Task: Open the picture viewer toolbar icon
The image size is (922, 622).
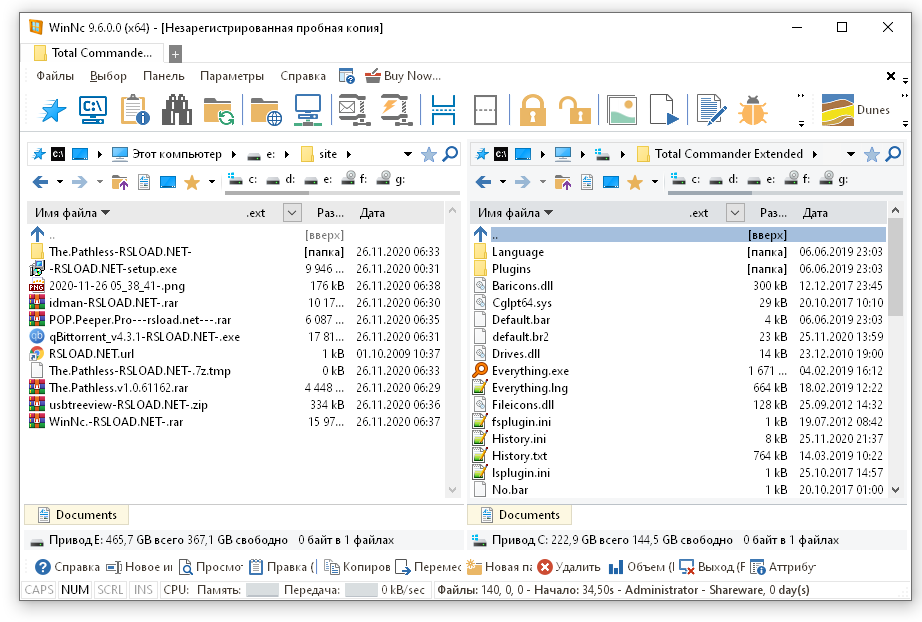Action: (622, 110)
